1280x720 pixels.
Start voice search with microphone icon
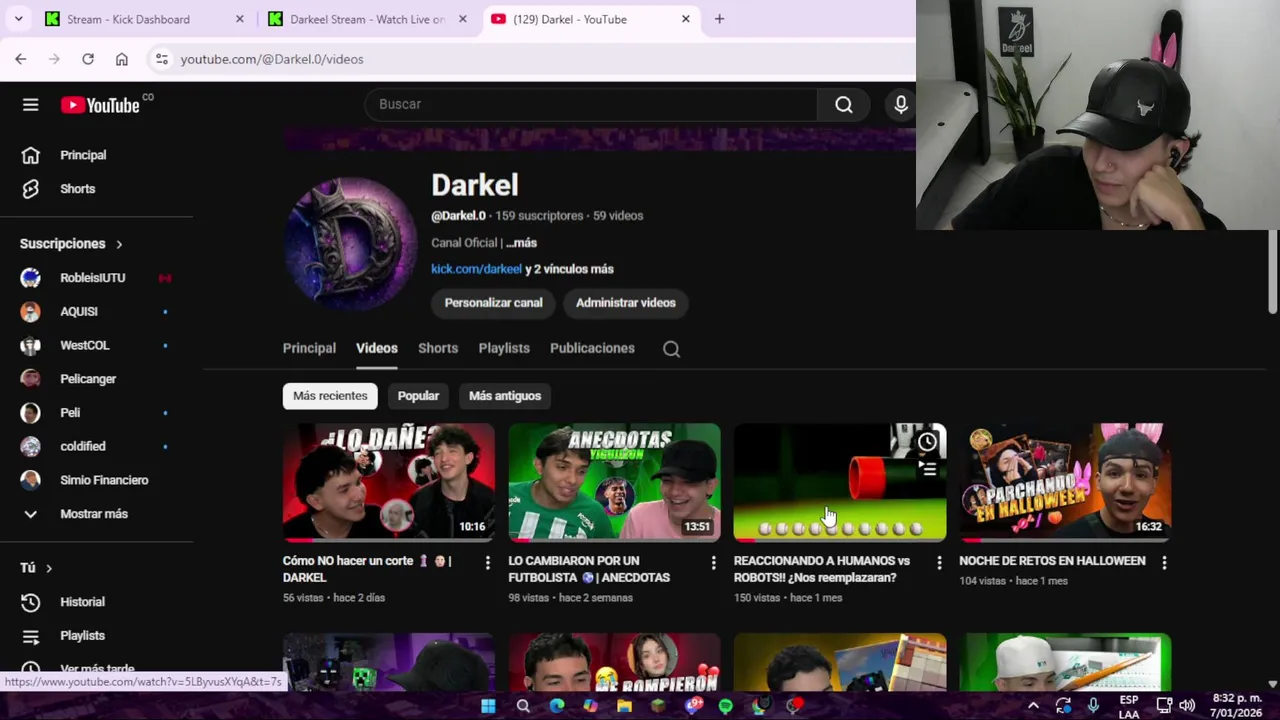pyautogui.click(x=900, y=104)
